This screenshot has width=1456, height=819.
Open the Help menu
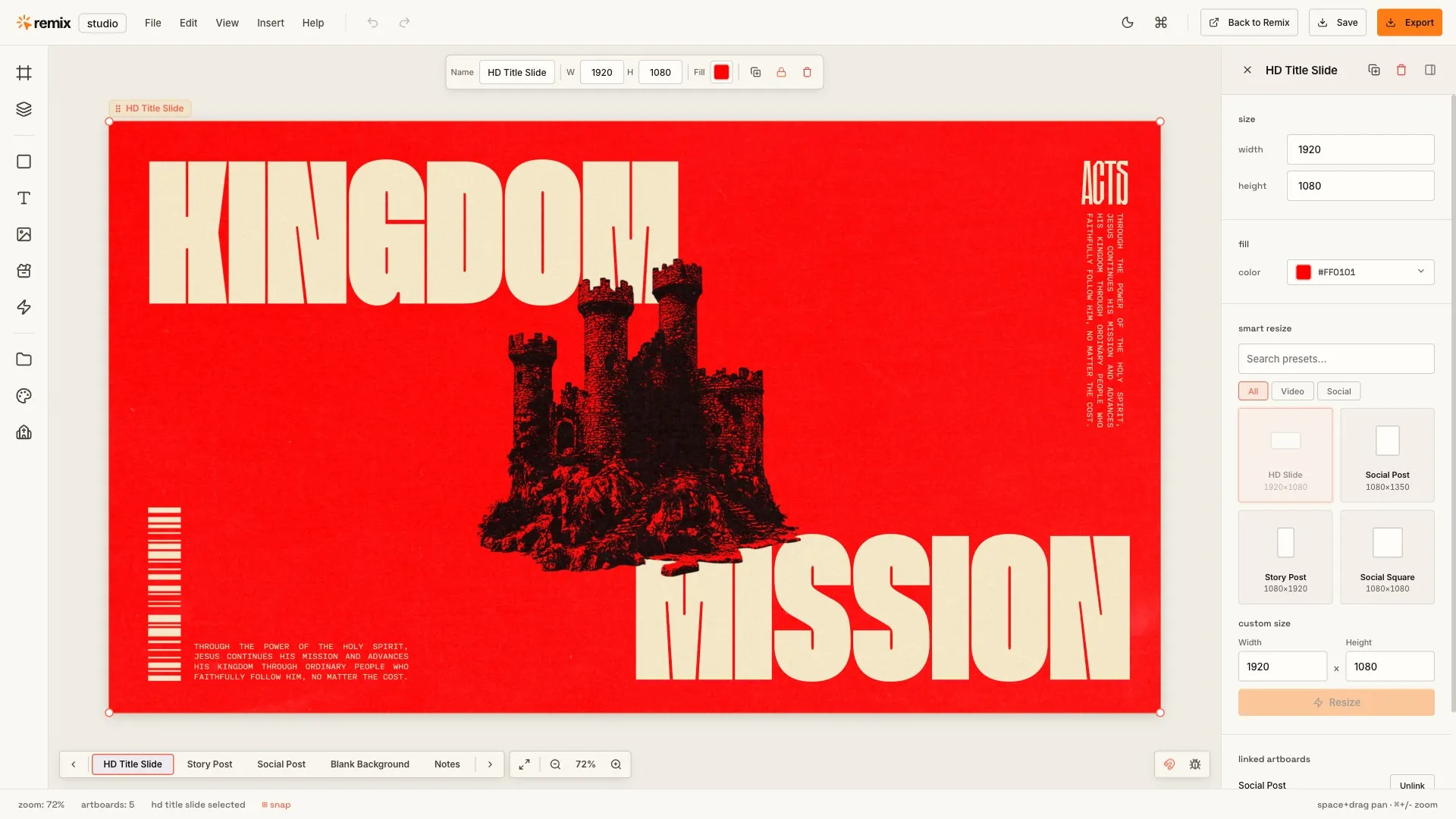pyautogui.click(x=313, y=23)
